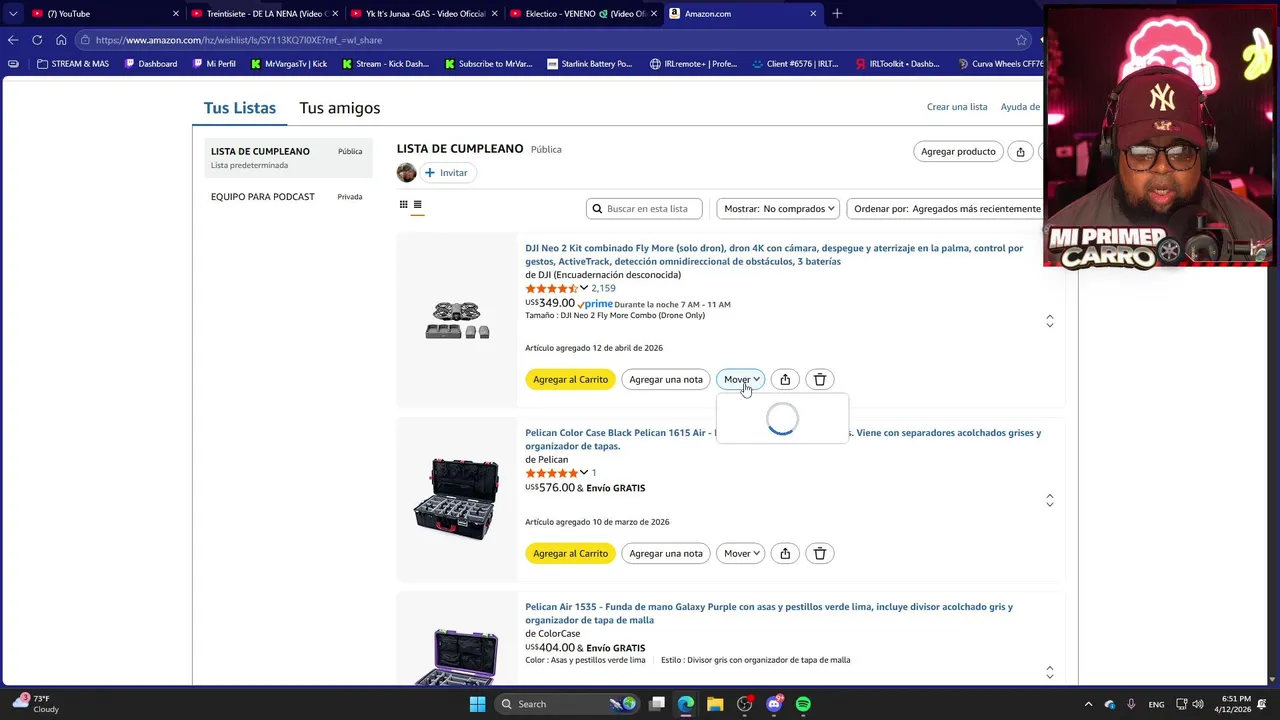Select LISTA DE CUMPLEANO in sidebar

click(x=288, y=157)
